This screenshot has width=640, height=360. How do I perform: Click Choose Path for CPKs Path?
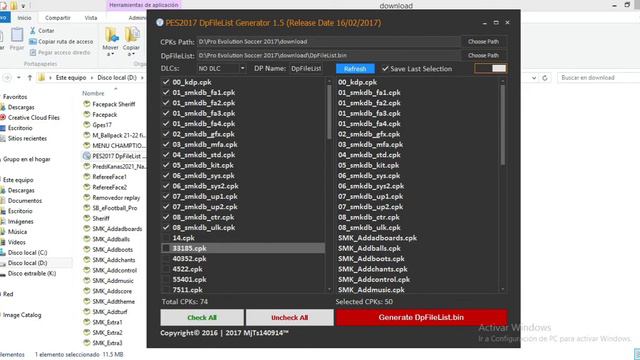[x=483, y=42]
